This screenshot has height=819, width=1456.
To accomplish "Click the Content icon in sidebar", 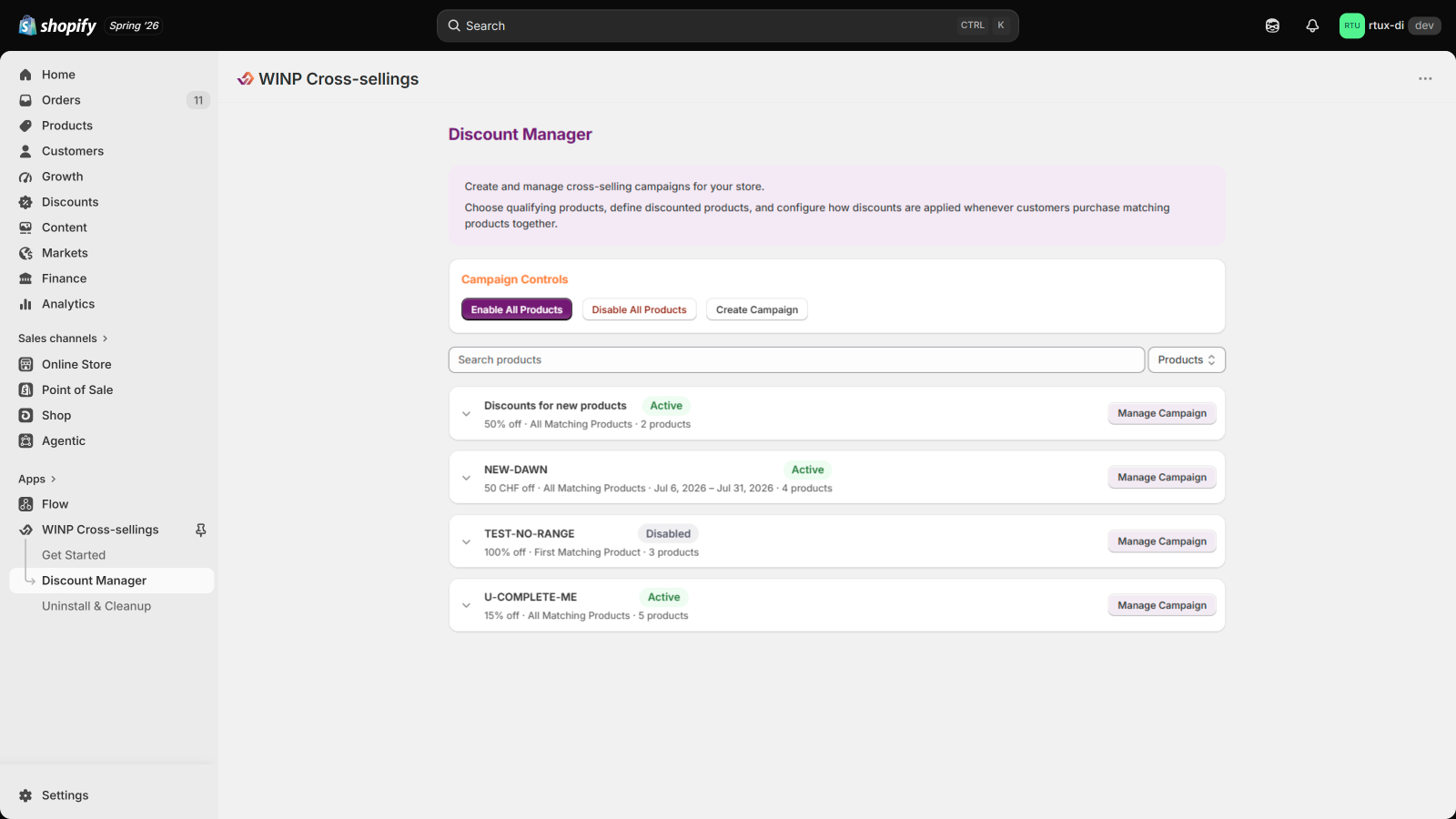I will coord(25,227).
